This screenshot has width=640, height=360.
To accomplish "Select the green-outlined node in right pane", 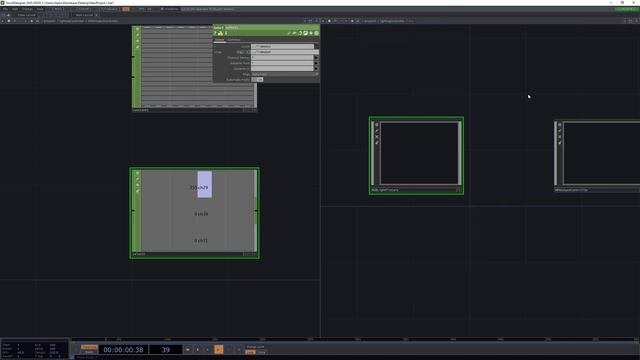I will tap(416, 156).
